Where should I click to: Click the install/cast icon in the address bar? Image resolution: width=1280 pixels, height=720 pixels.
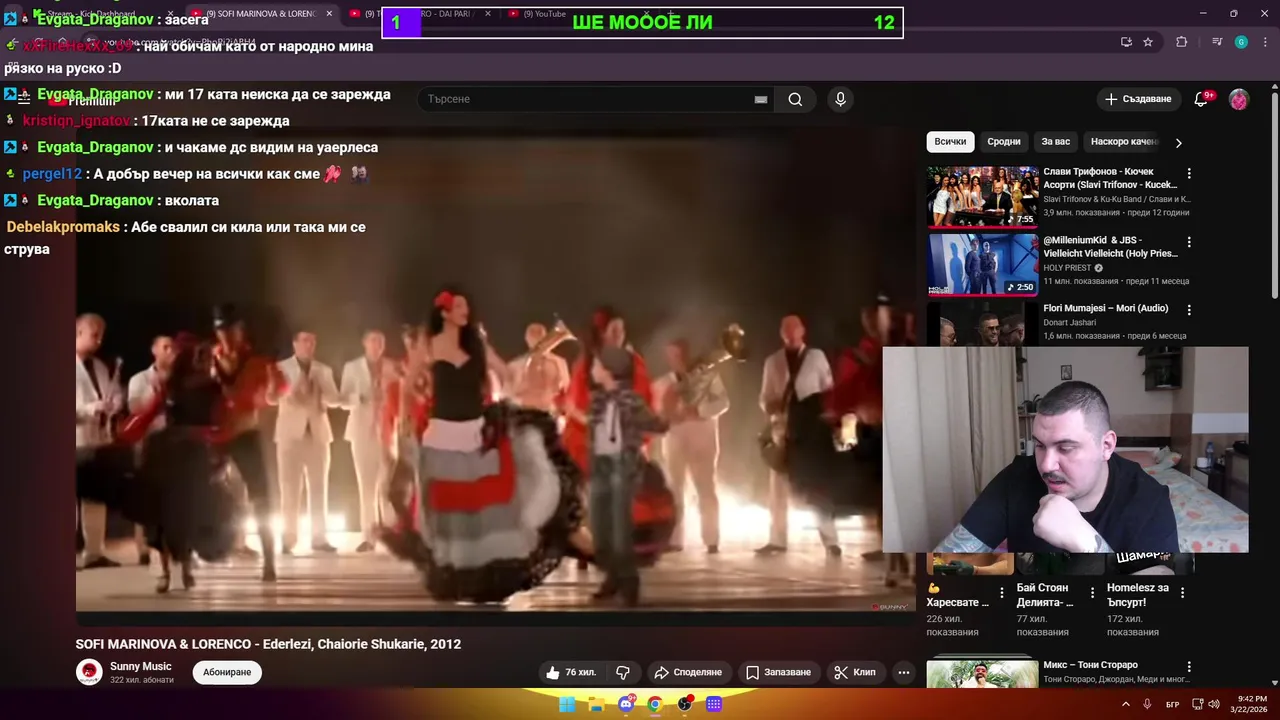pyautogui.click(x=1126, y=42)
